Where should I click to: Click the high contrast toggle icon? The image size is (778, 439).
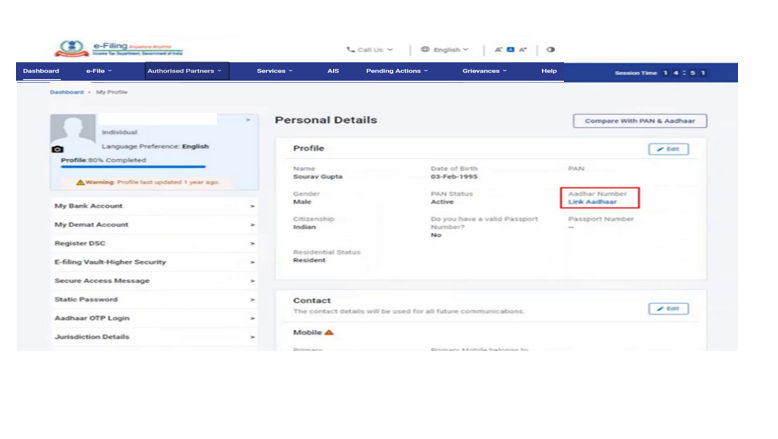[x=551, y=49]
